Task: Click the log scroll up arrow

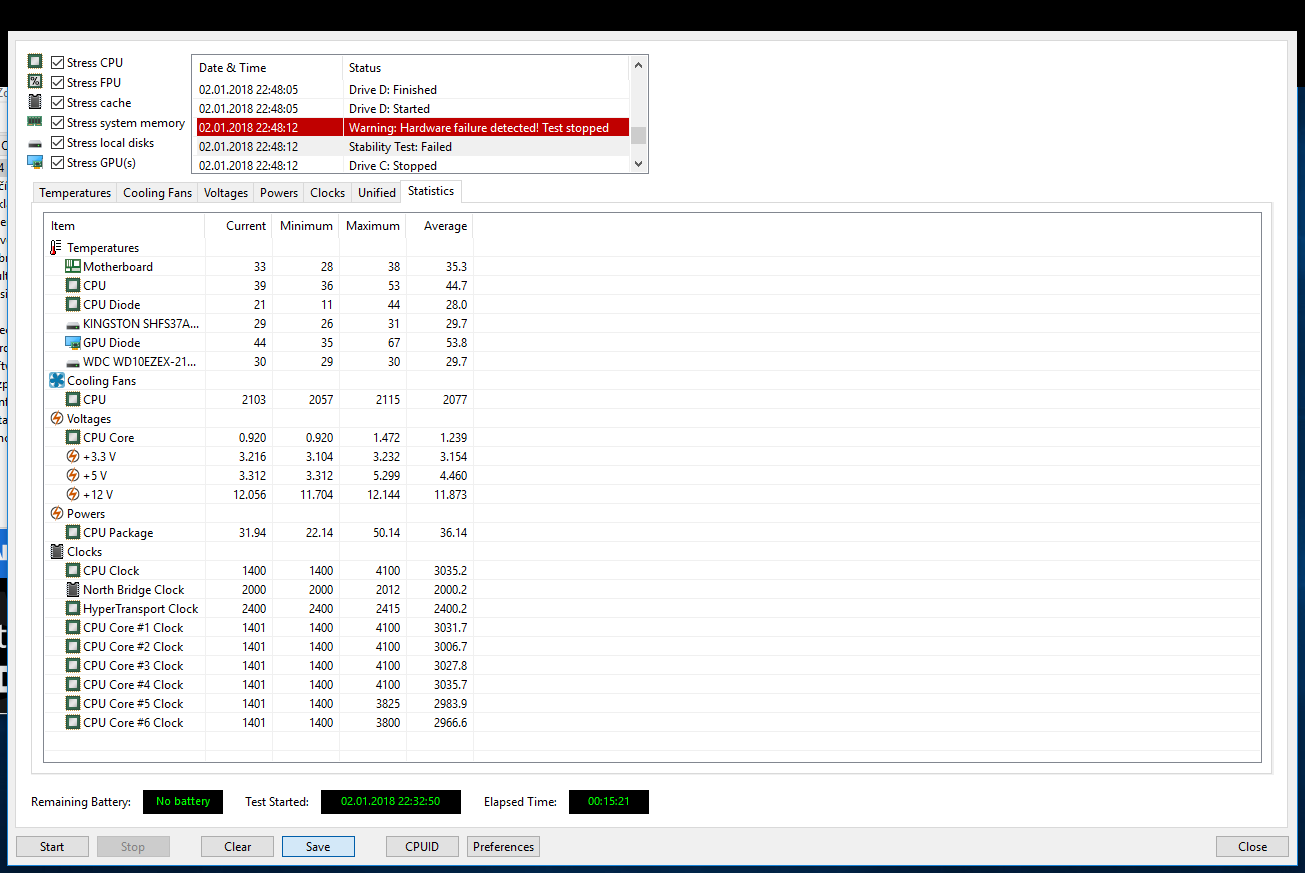Action: point(638,65)
